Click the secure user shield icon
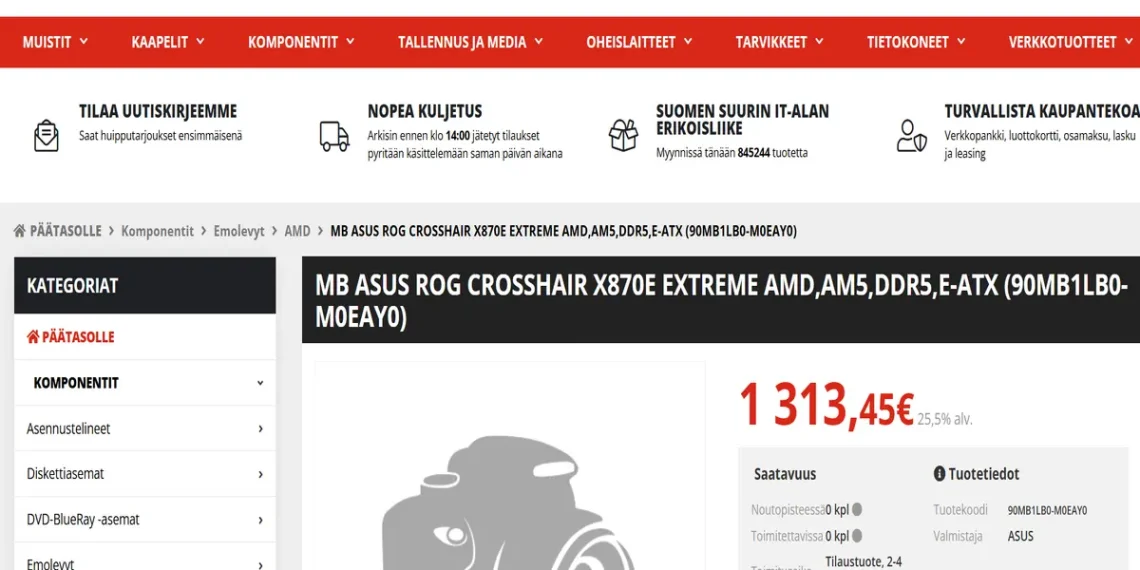Image resolution: width=1140 pixels, height=570 pixels. point(911,135)
